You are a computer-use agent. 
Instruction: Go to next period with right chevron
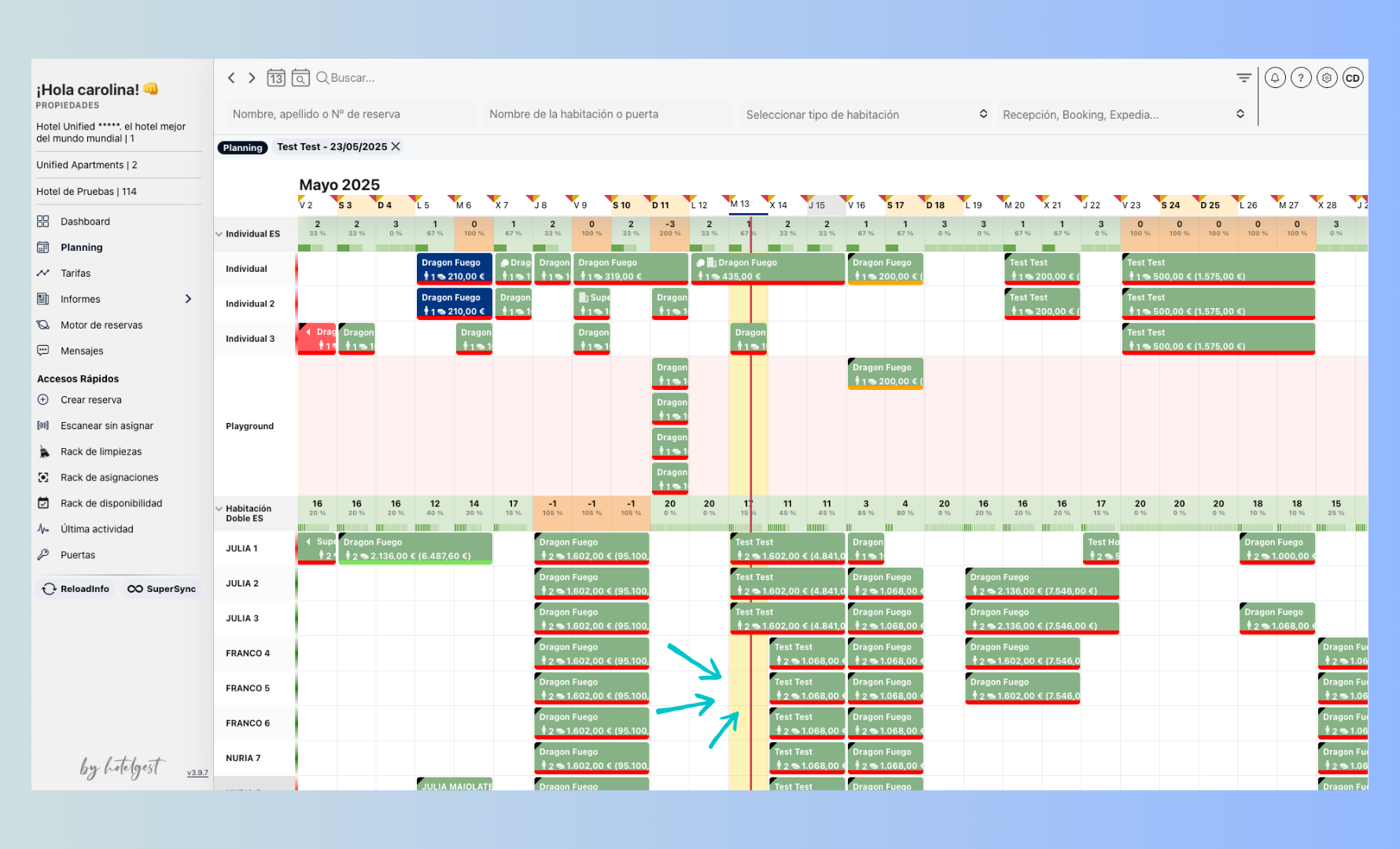coord(252,78)
